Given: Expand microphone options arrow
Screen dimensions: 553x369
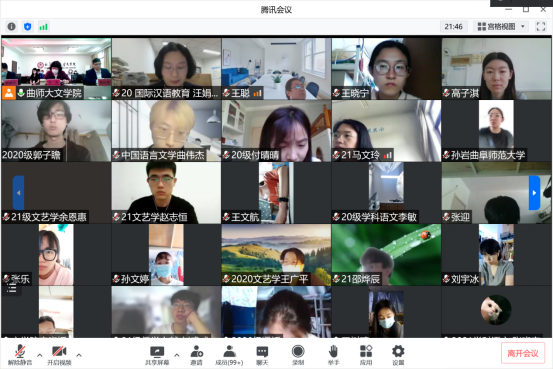Looking at the screenshot, I should pyautogui.click(x=40, y=355).
